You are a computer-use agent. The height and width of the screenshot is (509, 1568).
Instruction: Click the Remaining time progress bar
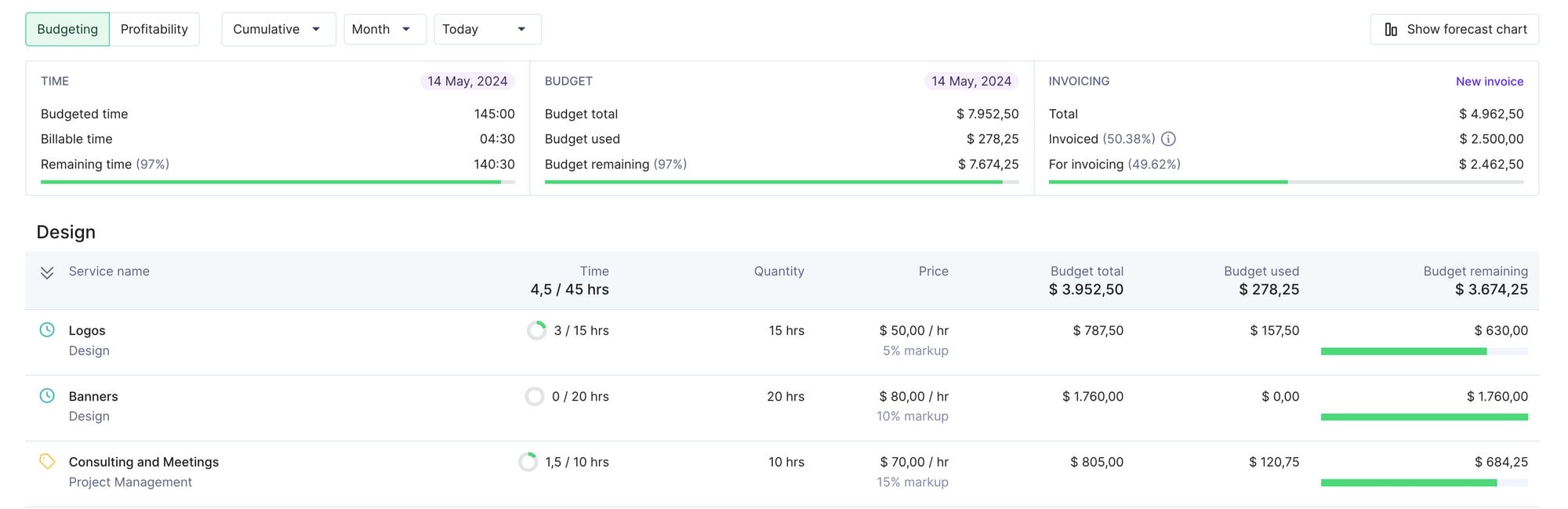[278, 182]
